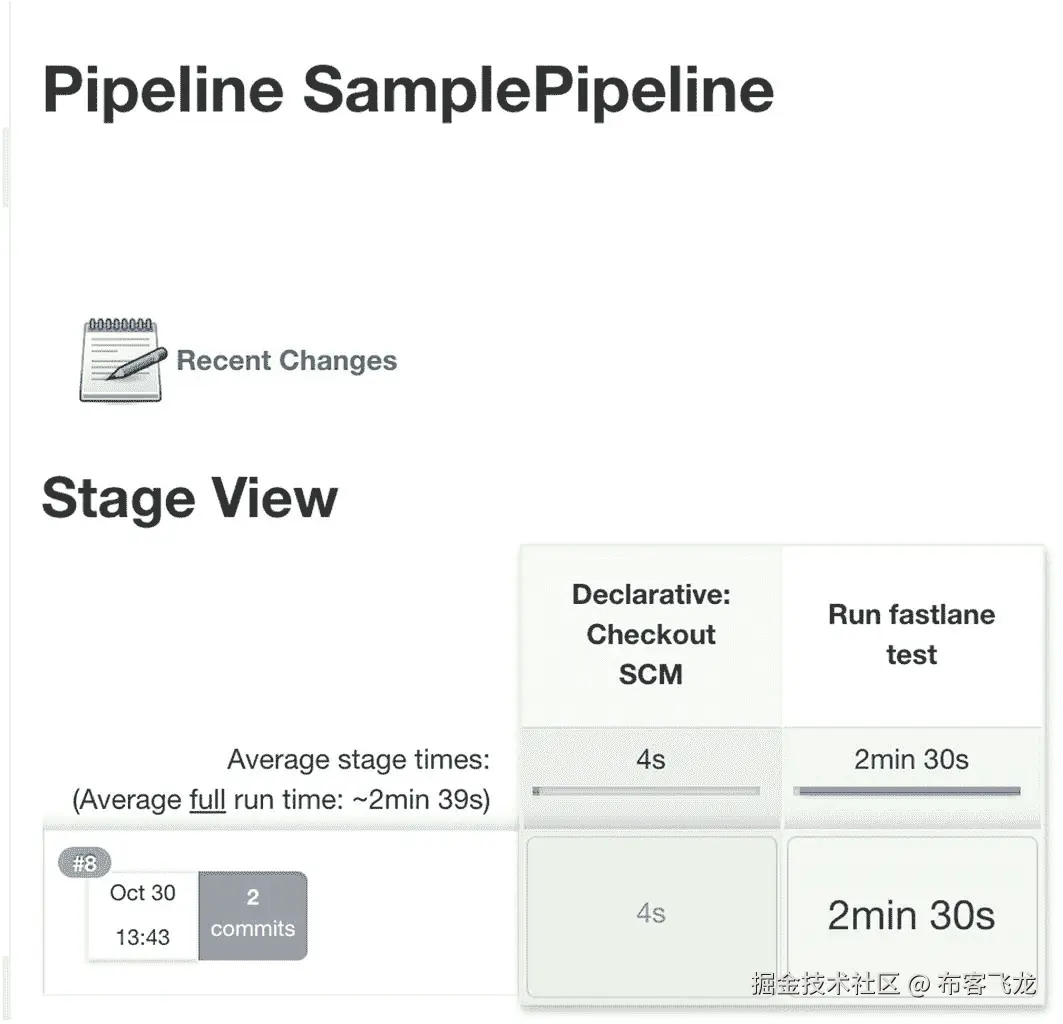The height and width of the screenshot is (1024, 1063).
Task: Click the Run fastlane test column header
Action: coord(911,635)
